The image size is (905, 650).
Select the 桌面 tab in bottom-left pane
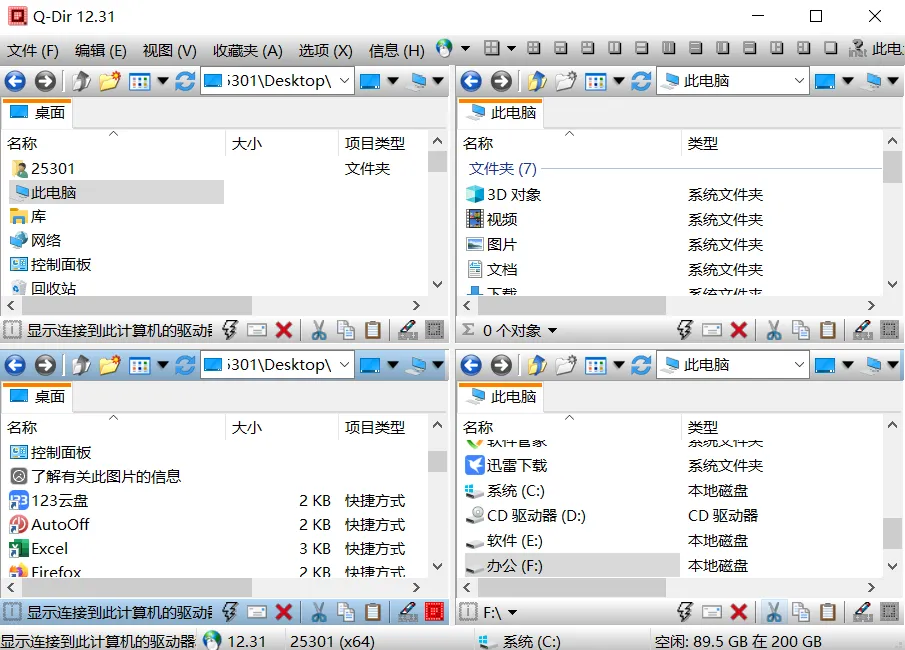coord(38,397)
